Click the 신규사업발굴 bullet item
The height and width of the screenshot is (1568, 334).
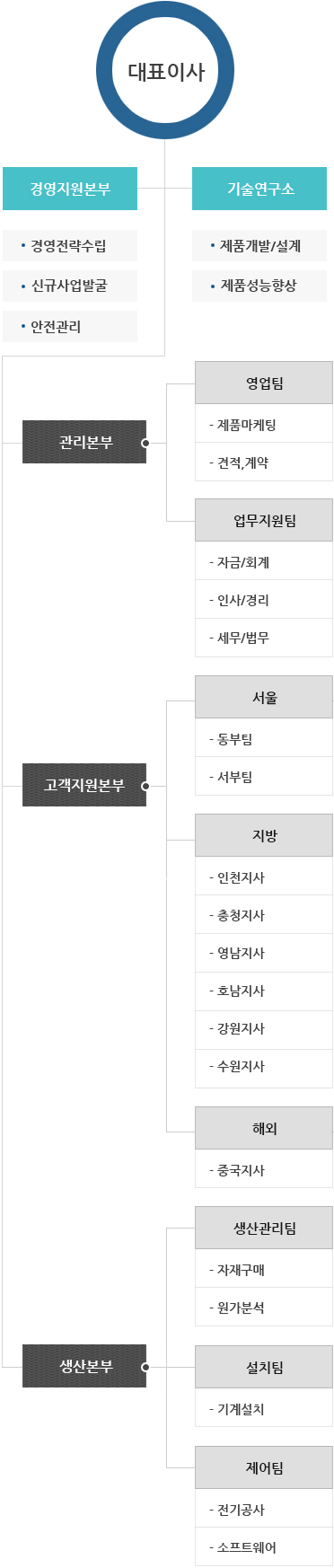pyautogui.click(x=70, y=286)
